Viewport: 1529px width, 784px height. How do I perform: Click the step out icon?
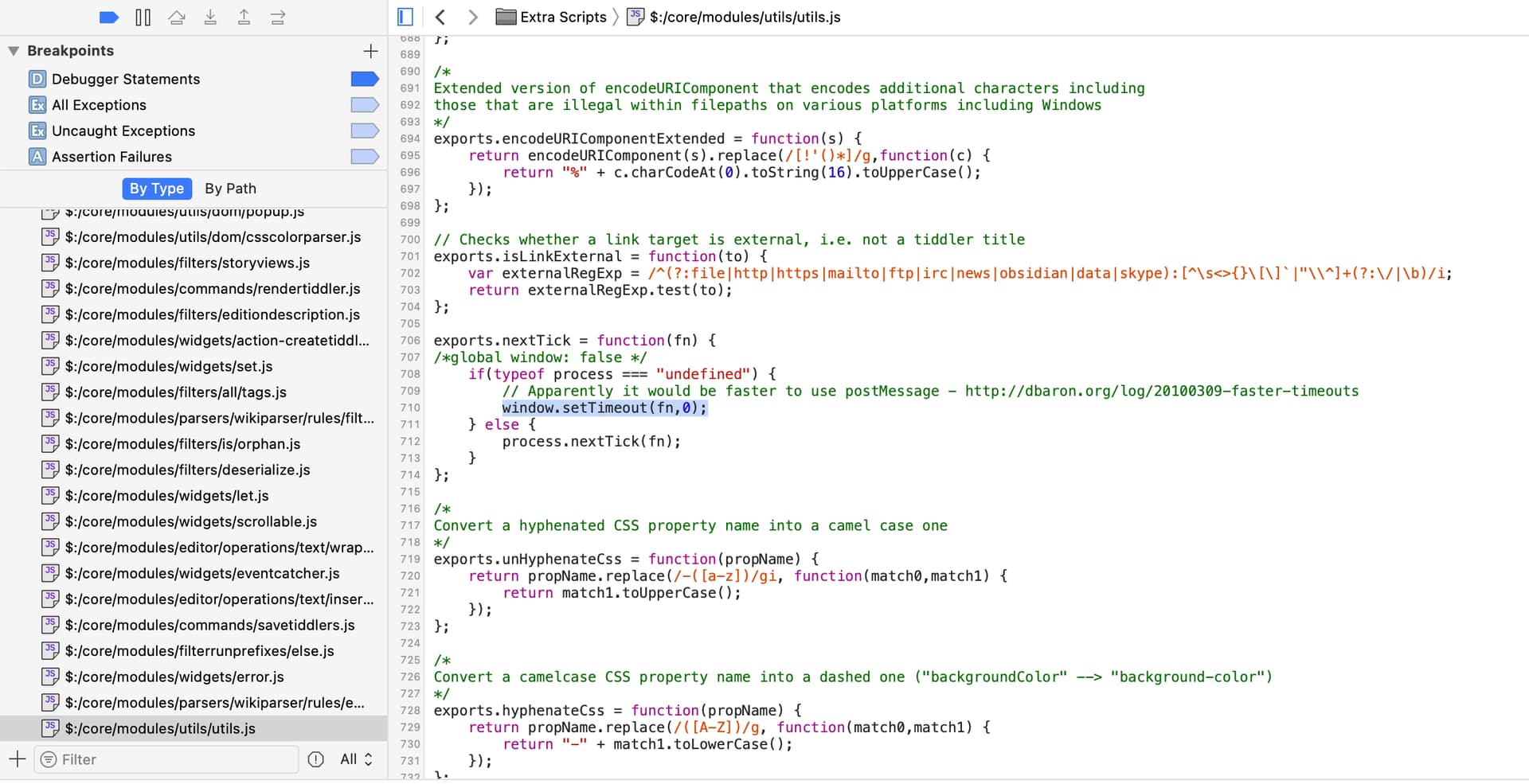(244, 18)
